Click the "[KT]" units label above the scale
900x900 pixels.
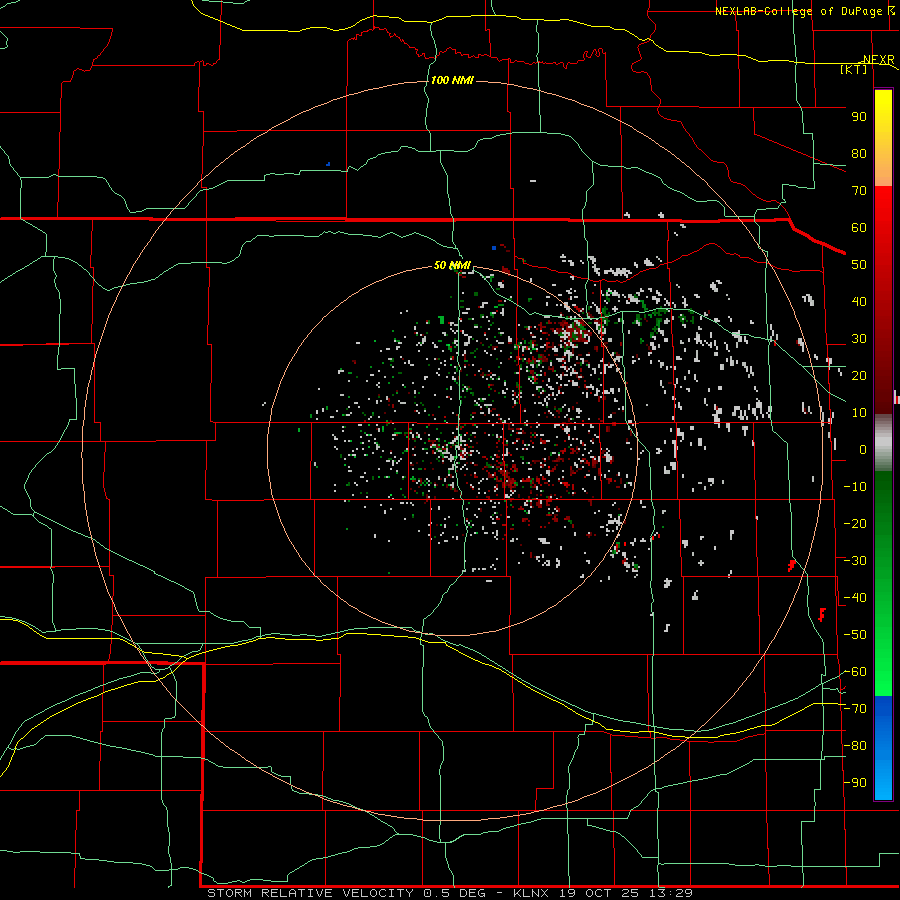point(853,69)
